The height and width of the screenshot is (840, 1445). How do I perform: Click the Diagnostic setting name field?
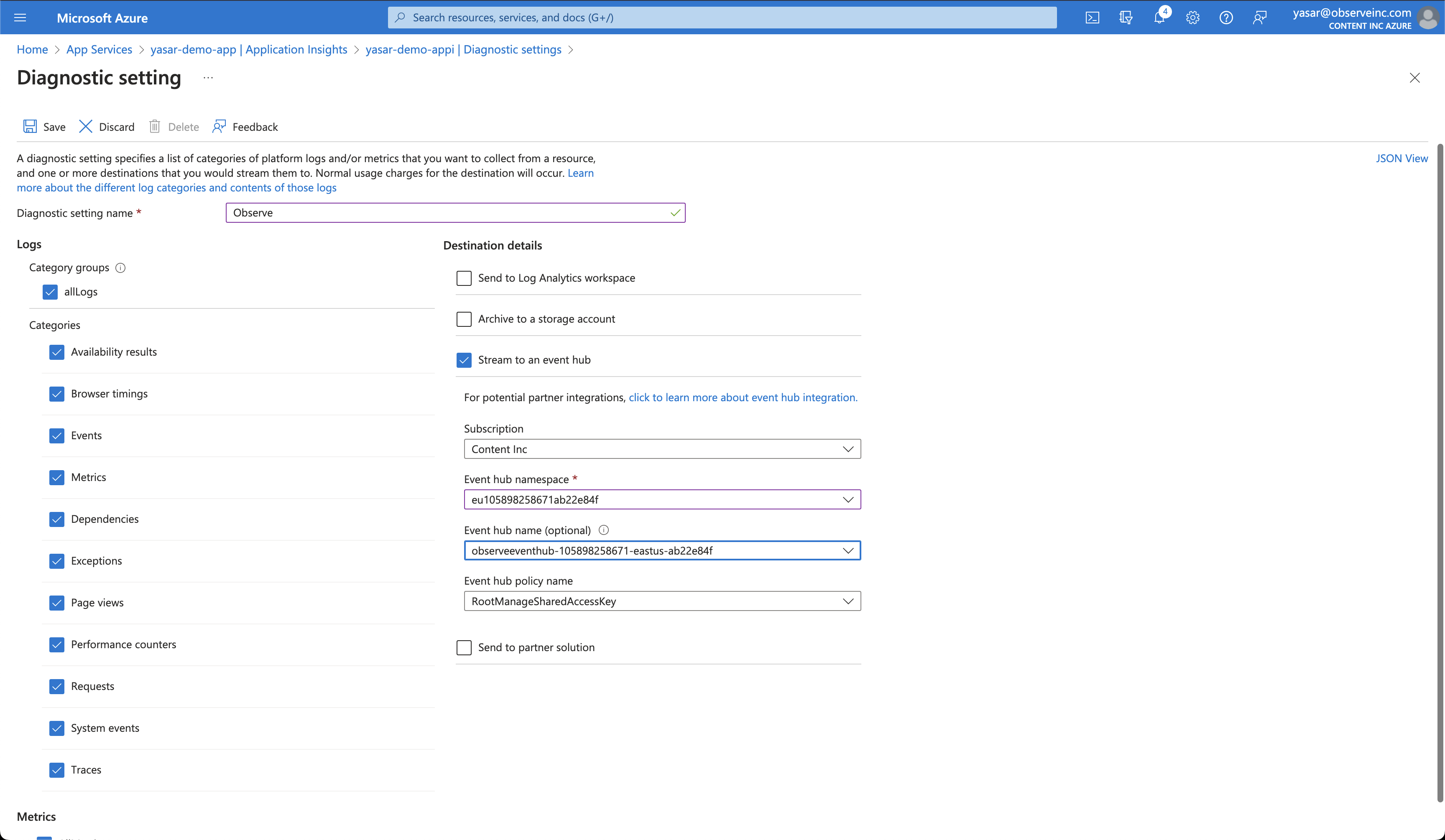click(x=447, y=213)
